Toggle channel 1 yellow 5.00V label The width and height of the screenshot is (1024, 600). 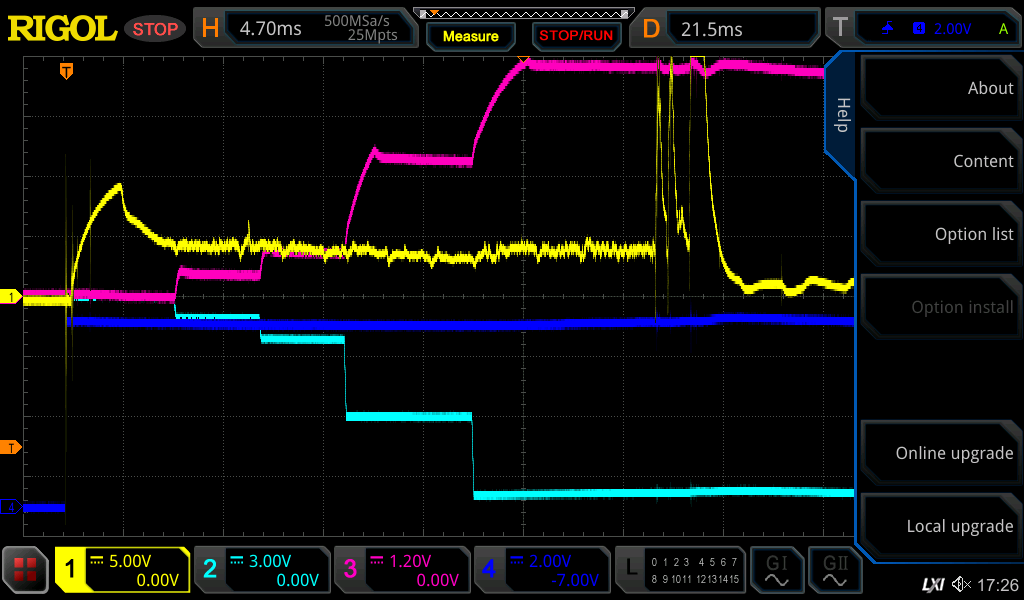pyautogui.click(x=122, y=570)
